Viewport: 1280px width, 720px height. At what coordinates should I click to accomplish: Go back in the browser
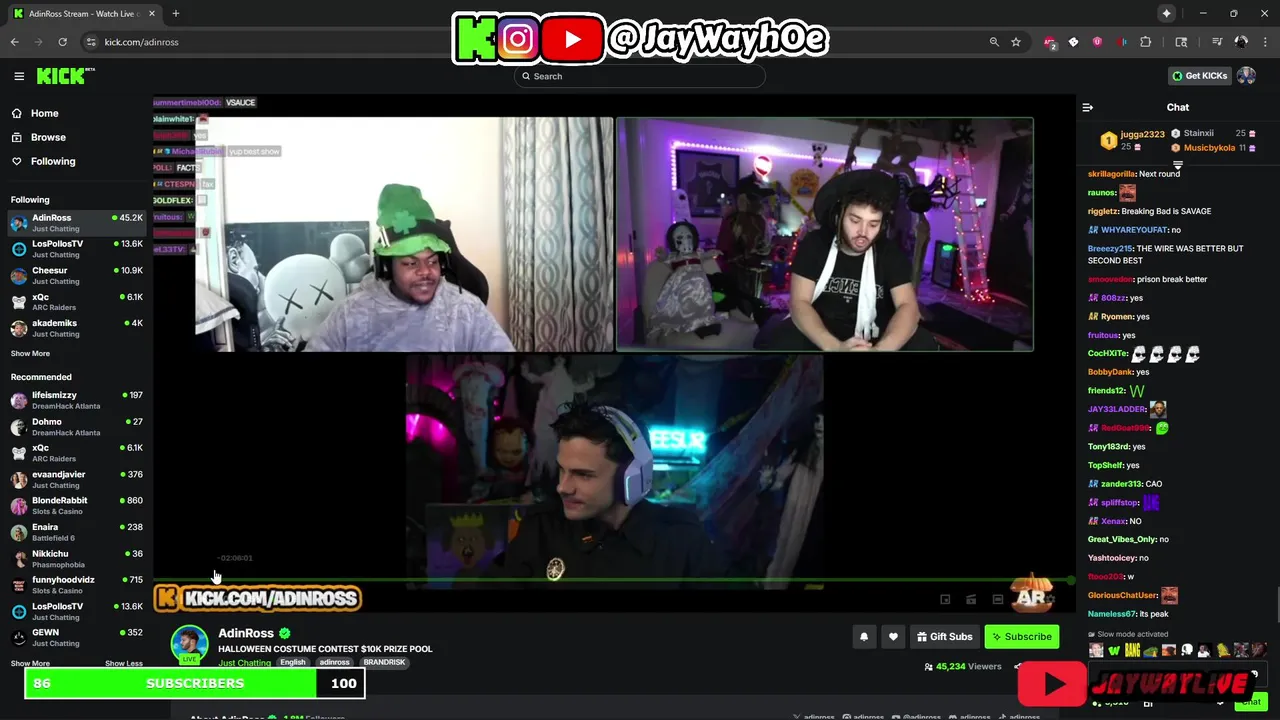15,42
